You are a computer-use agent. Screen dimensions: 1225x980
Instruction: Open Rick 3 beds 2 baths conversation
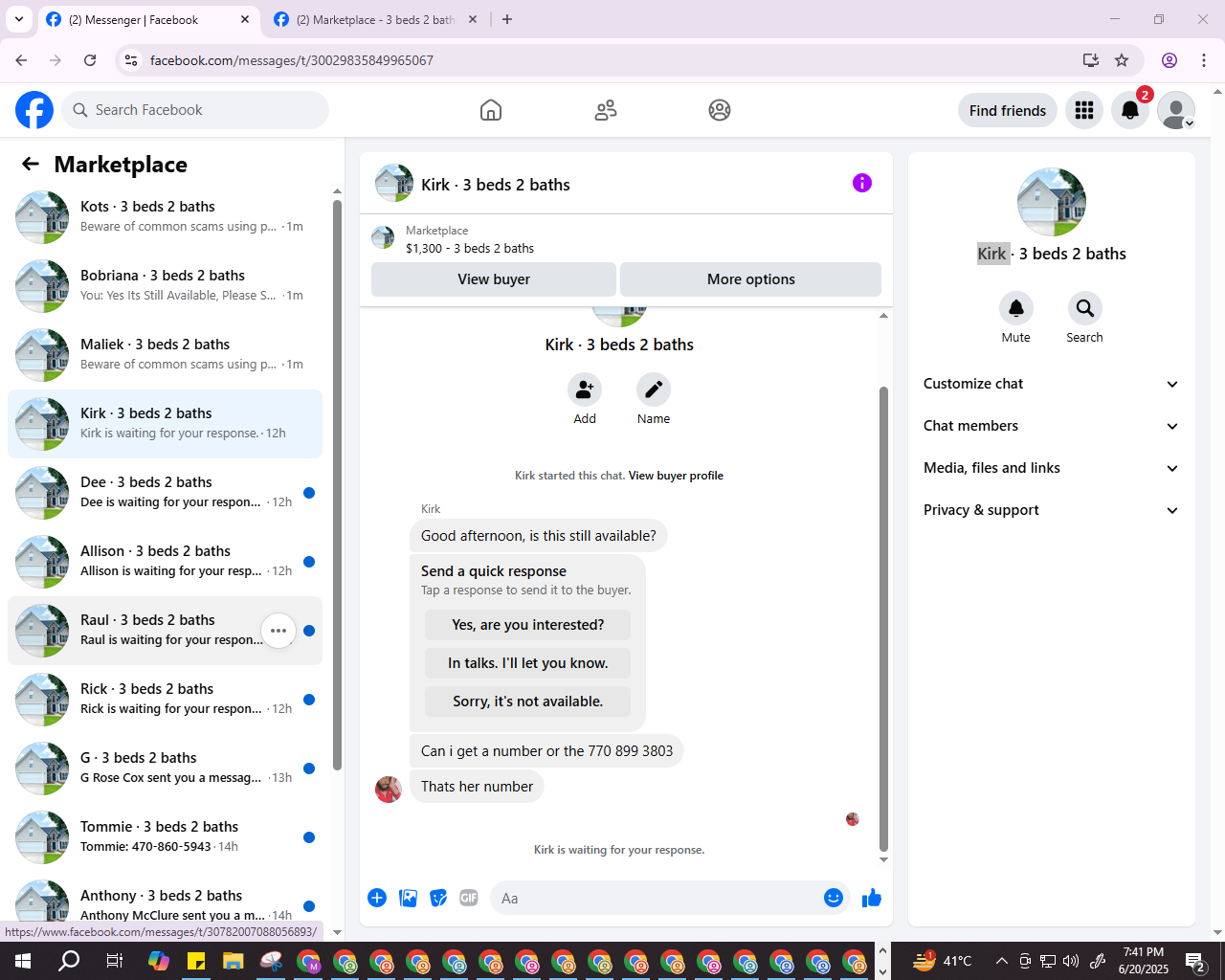[x=165, y=700]
